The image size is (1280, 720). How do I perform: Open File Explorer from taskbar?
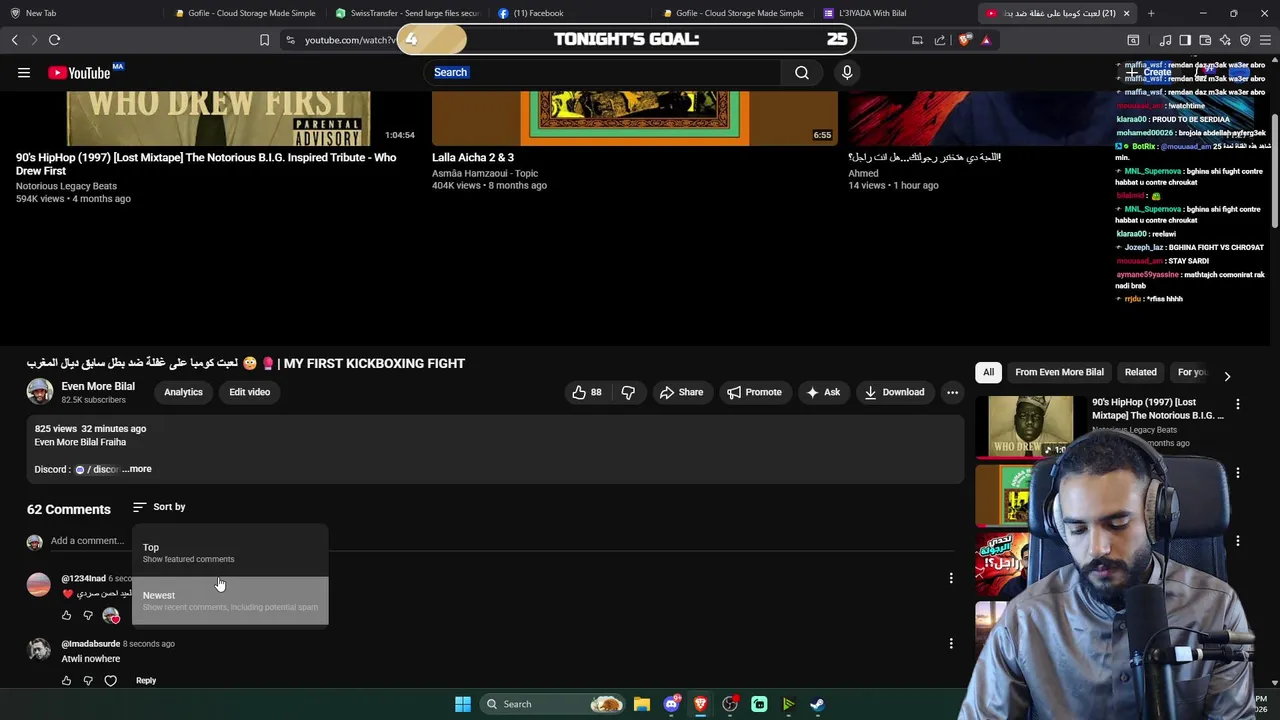coord(642,704)
